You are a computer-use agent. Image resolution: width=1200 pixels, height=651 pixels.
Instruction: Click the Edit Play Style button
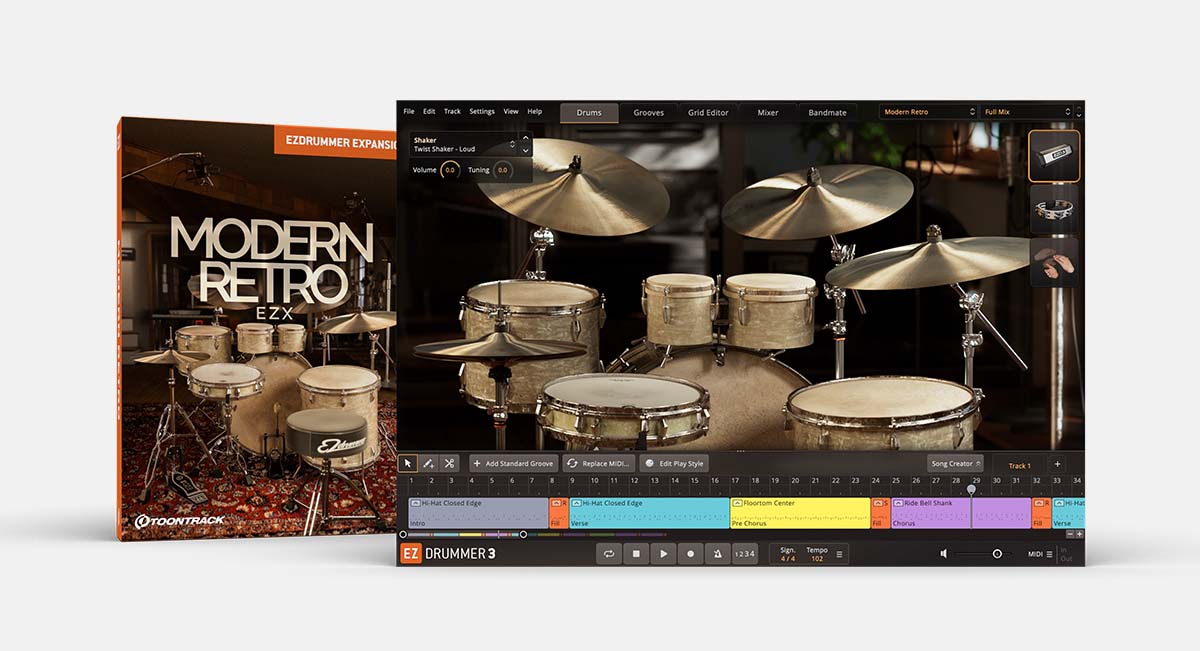tap(674, 463)
